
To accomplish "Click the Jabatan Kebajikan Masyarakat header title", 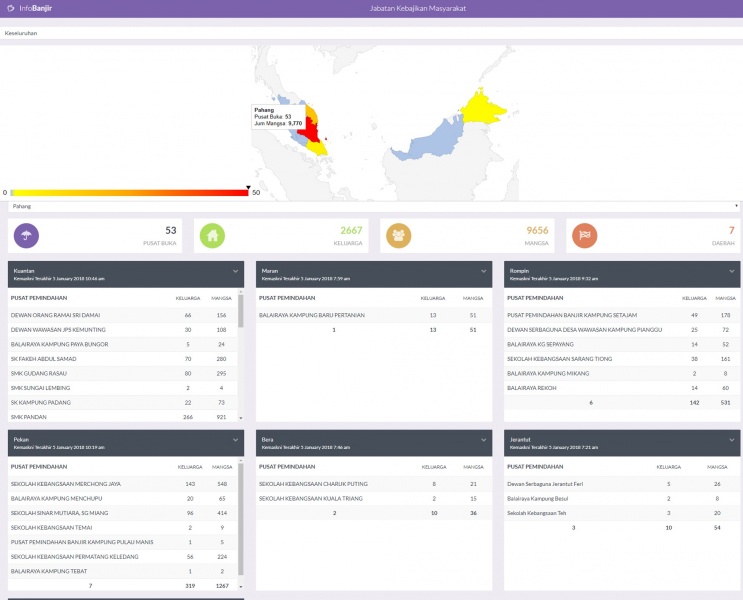I will [x=417, y=8].
